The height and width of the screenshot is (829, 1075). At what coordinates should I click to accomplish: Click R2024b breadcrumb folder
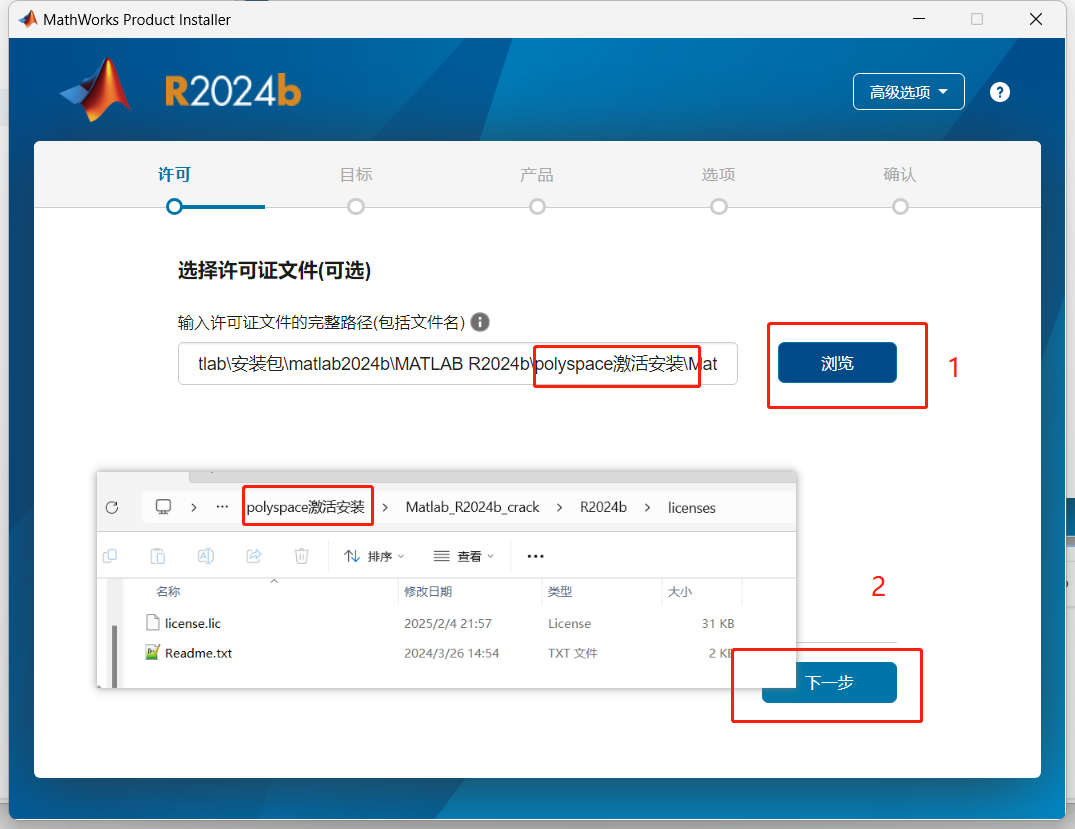pyautogui.click(x=603, y=507)
